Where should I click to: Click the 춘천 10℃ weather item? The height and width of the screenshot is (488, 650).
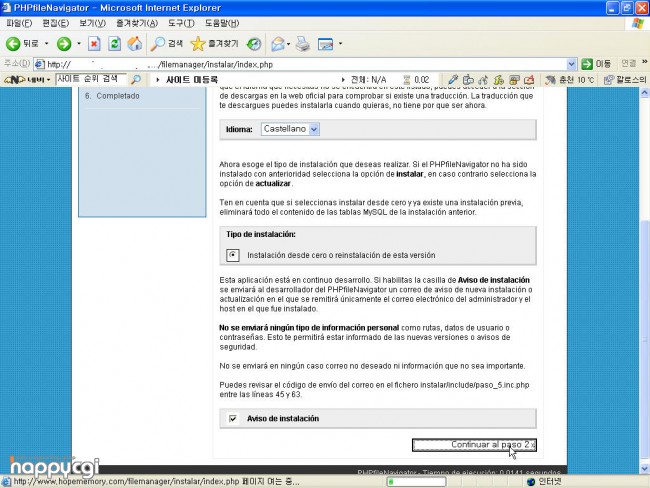pos(570,80)
